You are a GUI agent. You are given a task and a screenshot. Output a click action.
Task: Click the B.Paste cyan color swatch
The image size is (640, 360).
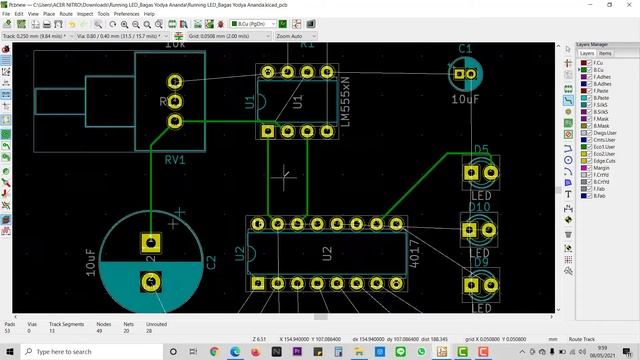click(584, 98)
